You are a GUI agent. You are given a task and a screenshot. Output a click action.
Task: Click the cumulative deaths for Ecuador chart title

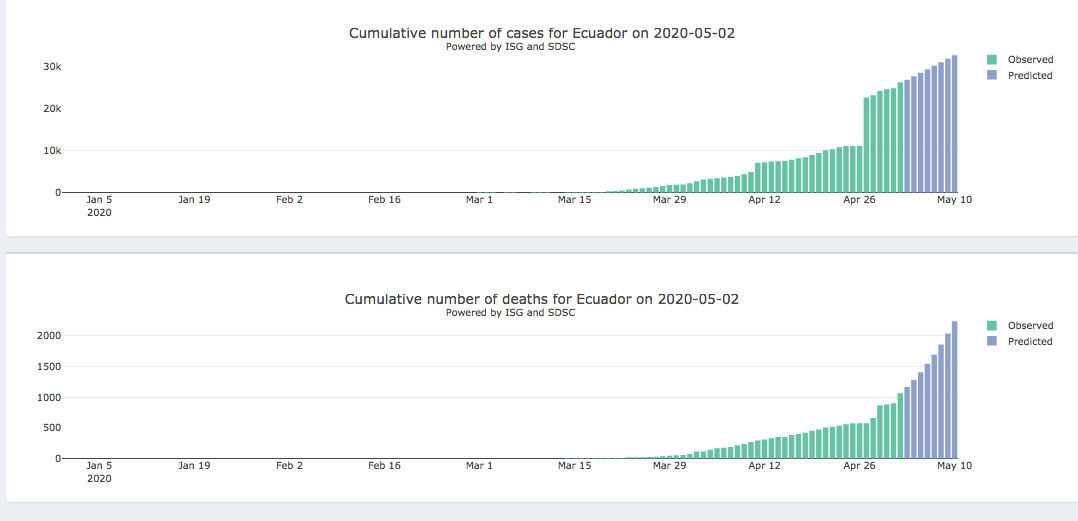[542, 299]
